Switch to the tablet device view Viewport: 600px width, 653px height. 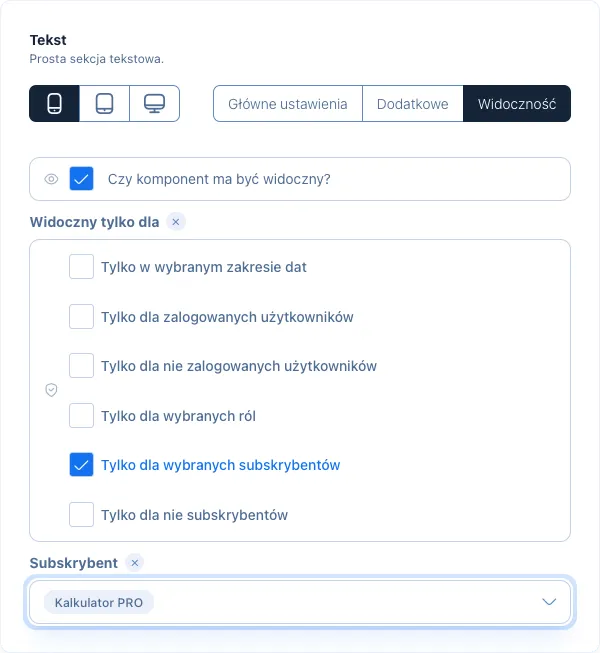tap(105, 104)
